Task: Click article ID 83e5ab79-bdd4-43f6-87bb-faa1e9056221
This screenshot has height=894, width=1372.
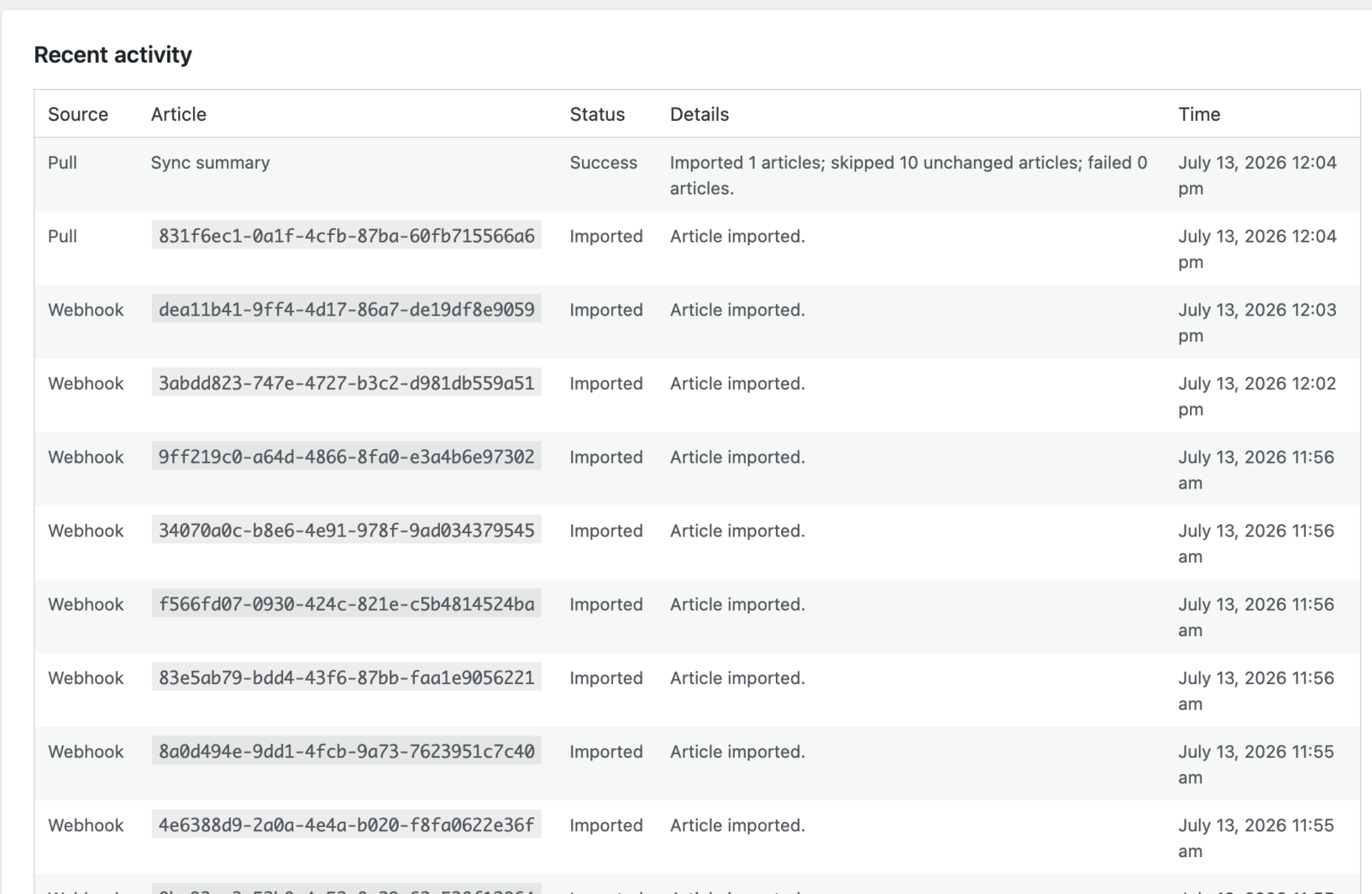Action: 346,678
